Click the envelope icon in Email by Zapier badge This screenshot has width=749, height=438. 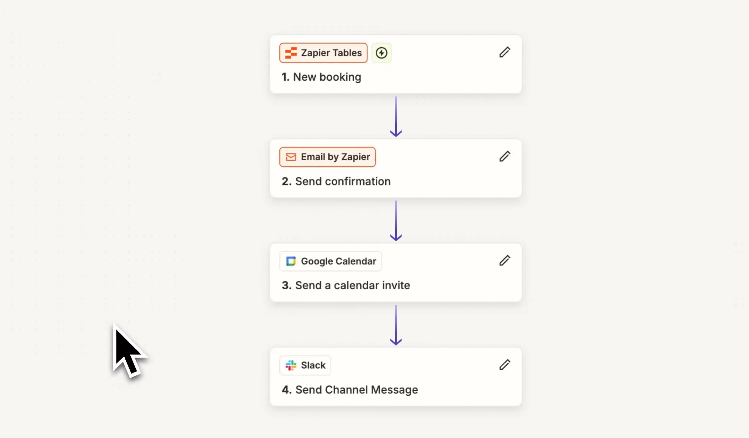pyautogui.click(x=291, y=157)
